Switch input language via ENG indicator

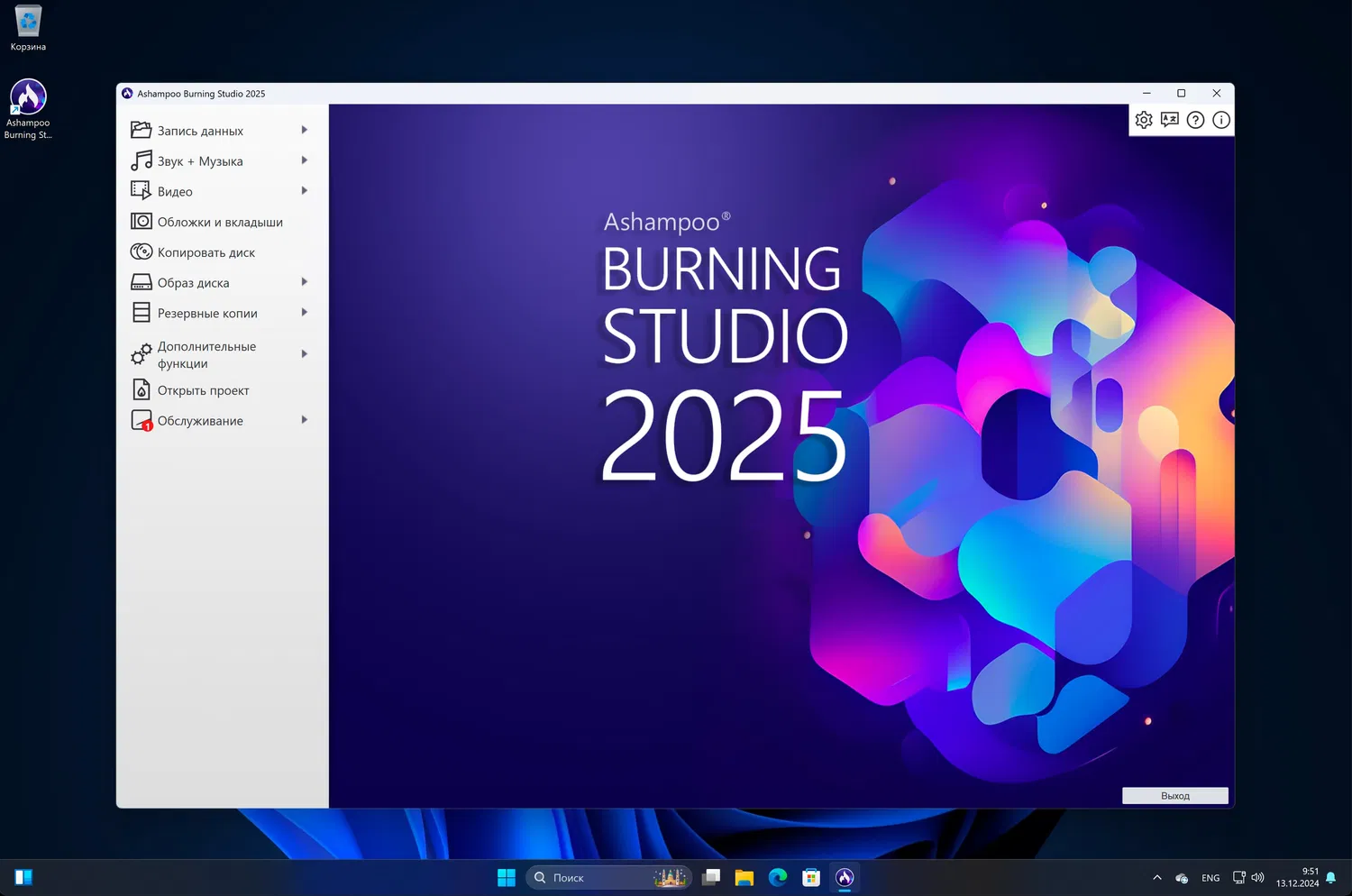[1210, 878]
